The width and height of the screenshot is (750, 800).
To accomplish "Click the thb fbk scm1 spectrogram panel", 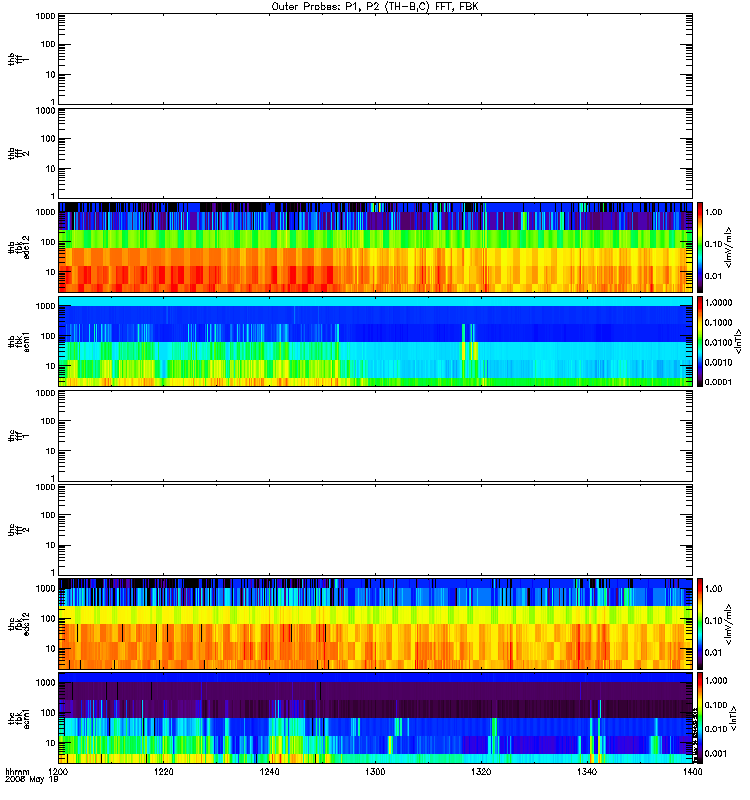I will click(x=376, y=341).
